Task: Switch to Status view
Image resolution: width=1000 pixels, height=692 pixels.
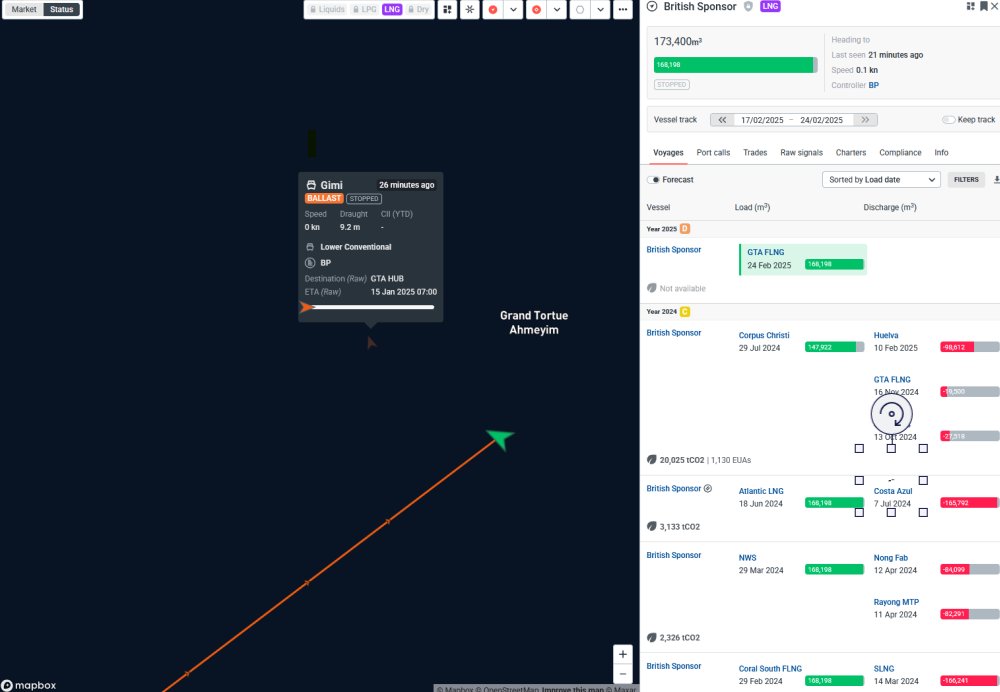Action: tap(61, 10)
